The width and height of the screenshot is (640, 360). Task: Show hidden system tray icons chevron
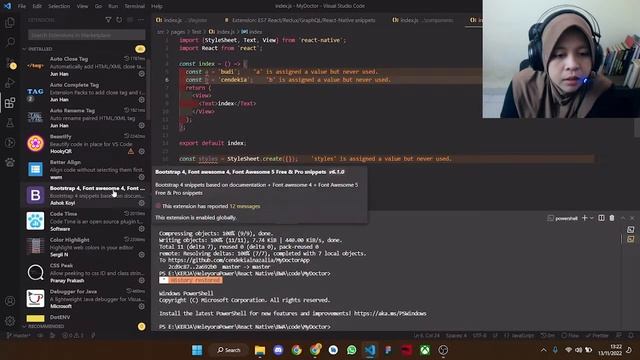click(x=544, y=350)
